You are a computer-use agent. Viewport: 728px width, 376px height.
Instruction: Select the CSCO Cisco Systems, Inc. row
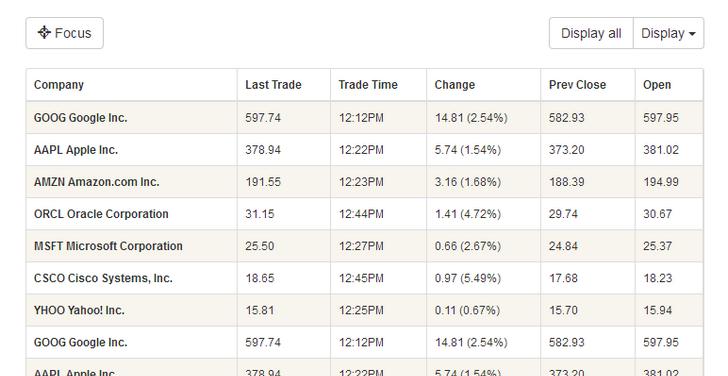(365, 278)
